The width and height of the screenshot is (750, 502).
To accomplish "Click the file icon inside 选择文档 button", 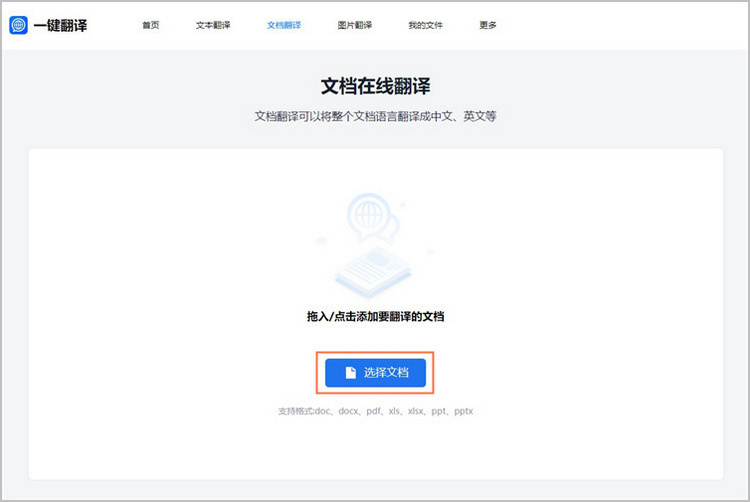I will click(x=350, y=372).
